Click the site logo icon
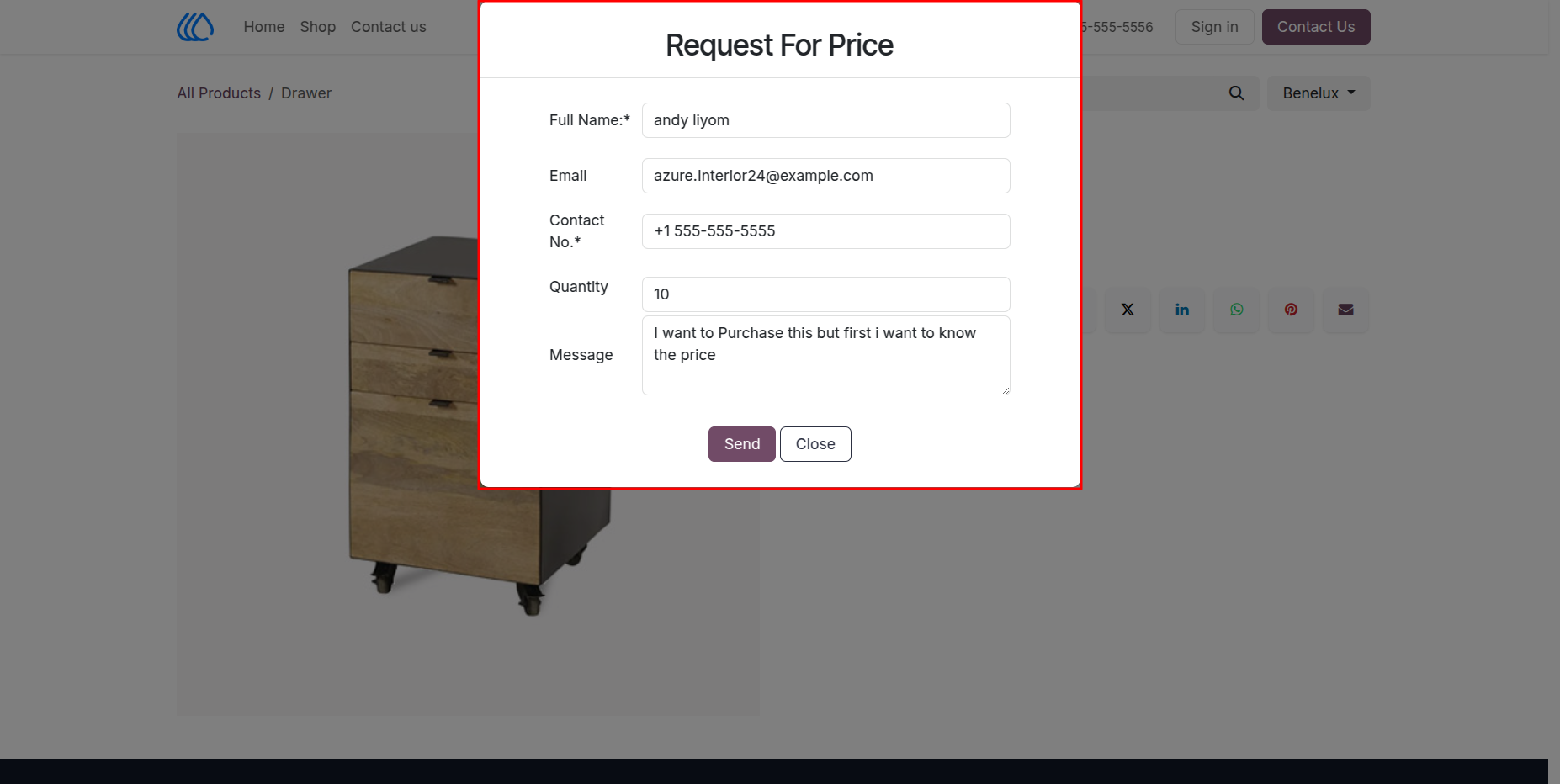The height and width of the screenshot is (784, 1560). click(195, 27)
